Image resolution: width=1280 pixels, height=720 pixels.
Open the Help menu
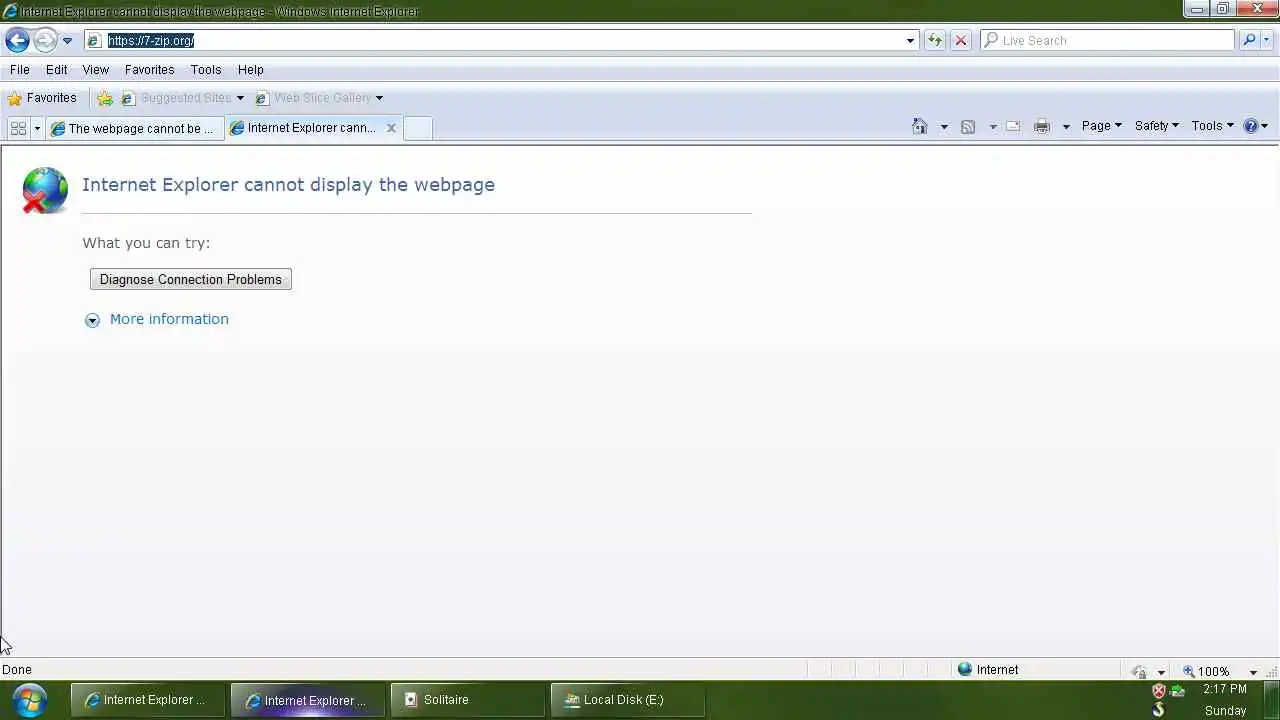coord(251,70)
